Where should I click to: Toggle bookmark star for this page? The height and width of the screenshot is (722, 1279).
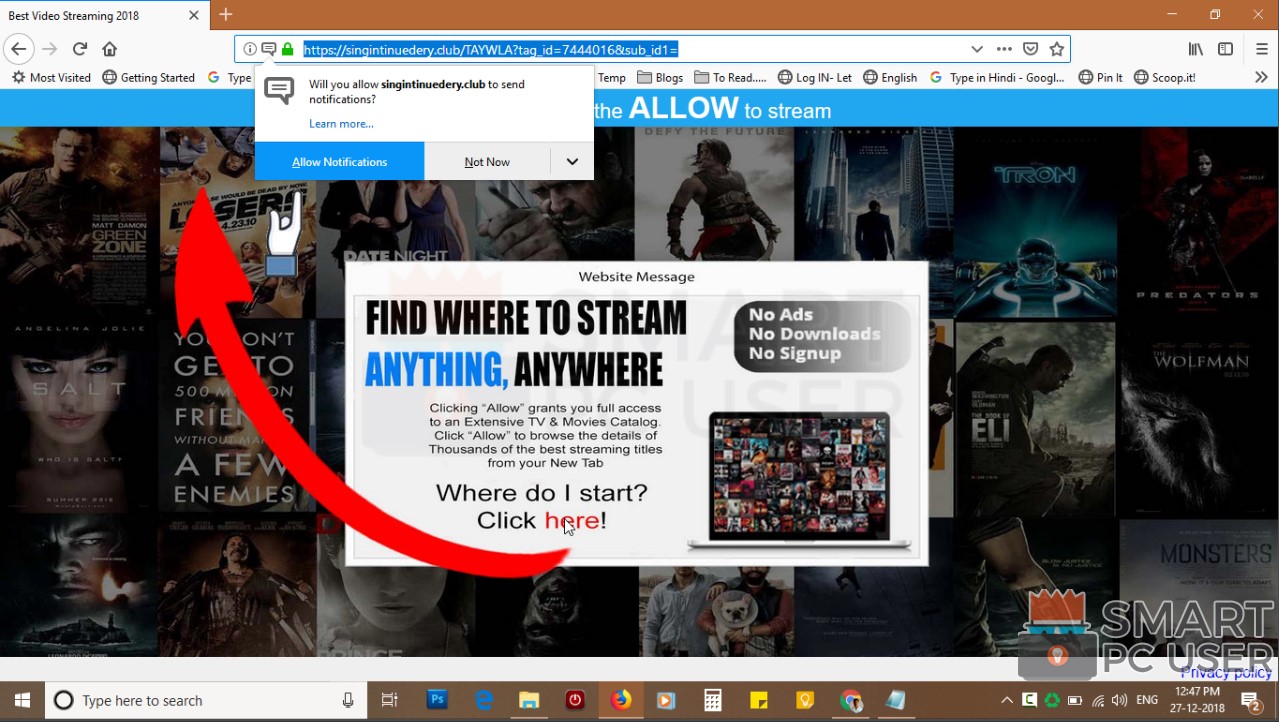click(1055, 48)
